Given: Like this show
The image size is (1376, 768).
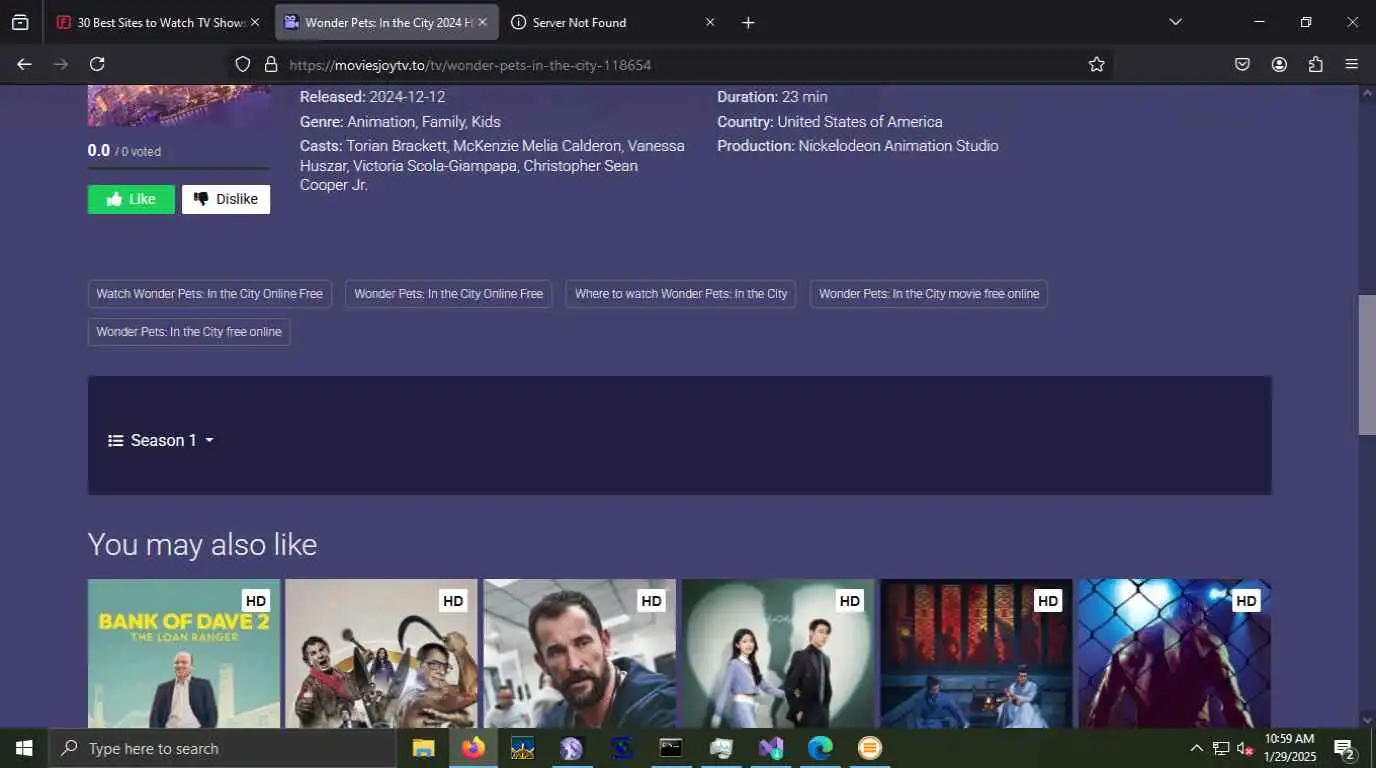Looking at the screenshot, I should click(131, 199).
